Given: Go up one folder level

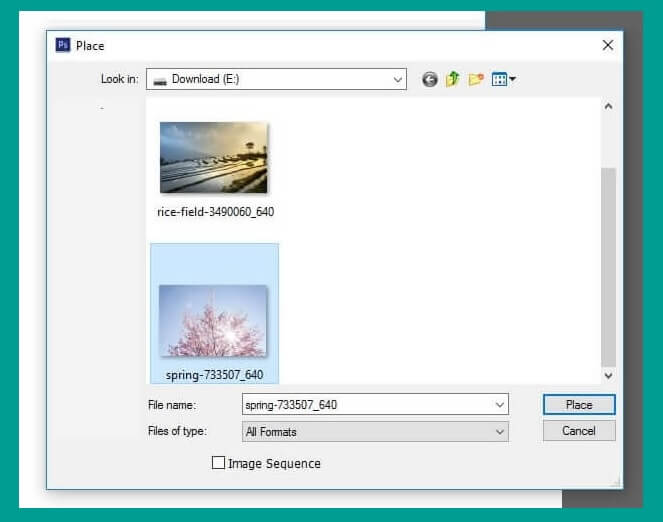Looking at the screenshot, I should click(x=452, y=79).
